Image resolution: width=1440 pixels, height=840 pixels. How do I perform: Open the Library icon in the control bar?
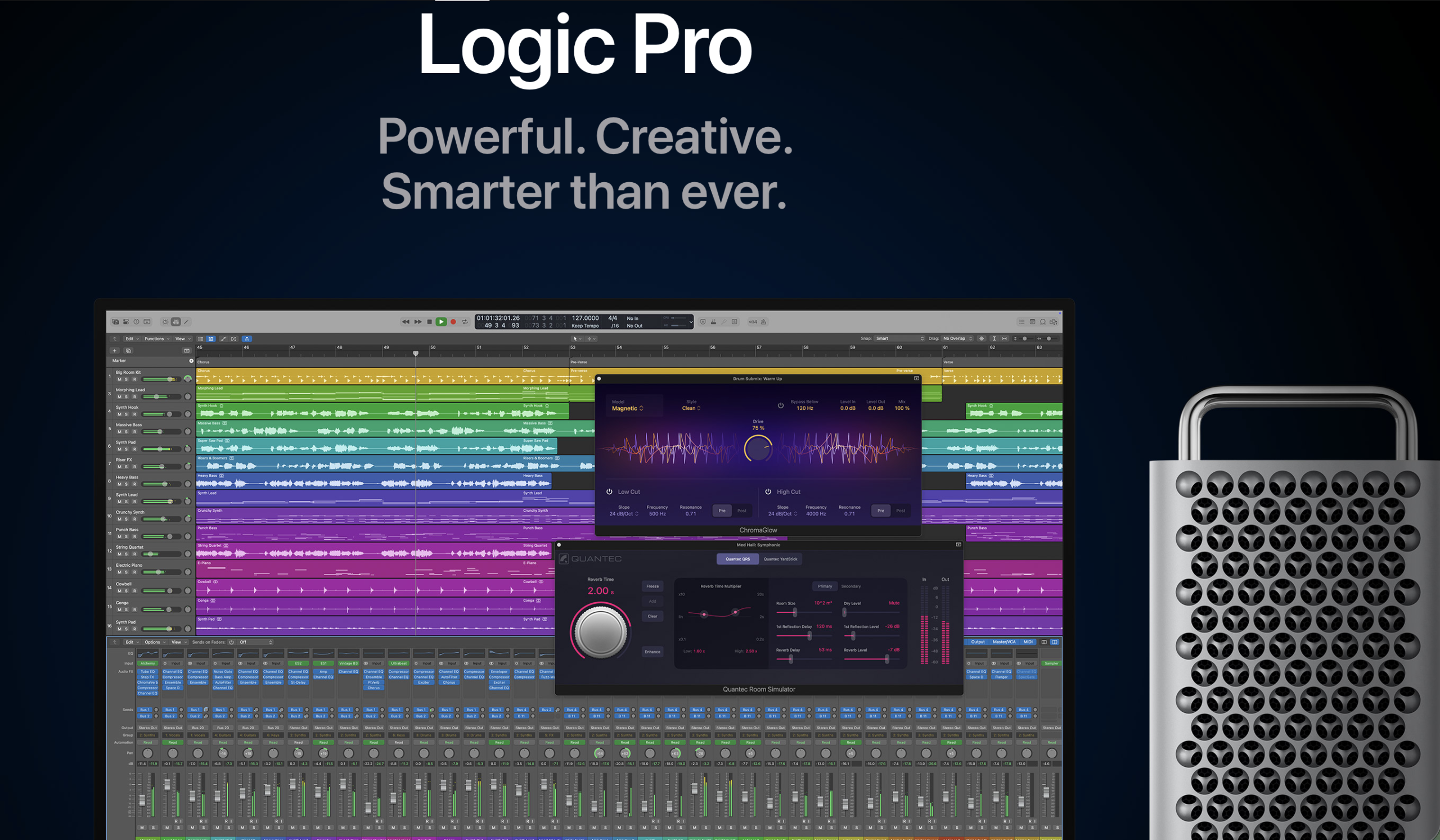coord(115,322)
